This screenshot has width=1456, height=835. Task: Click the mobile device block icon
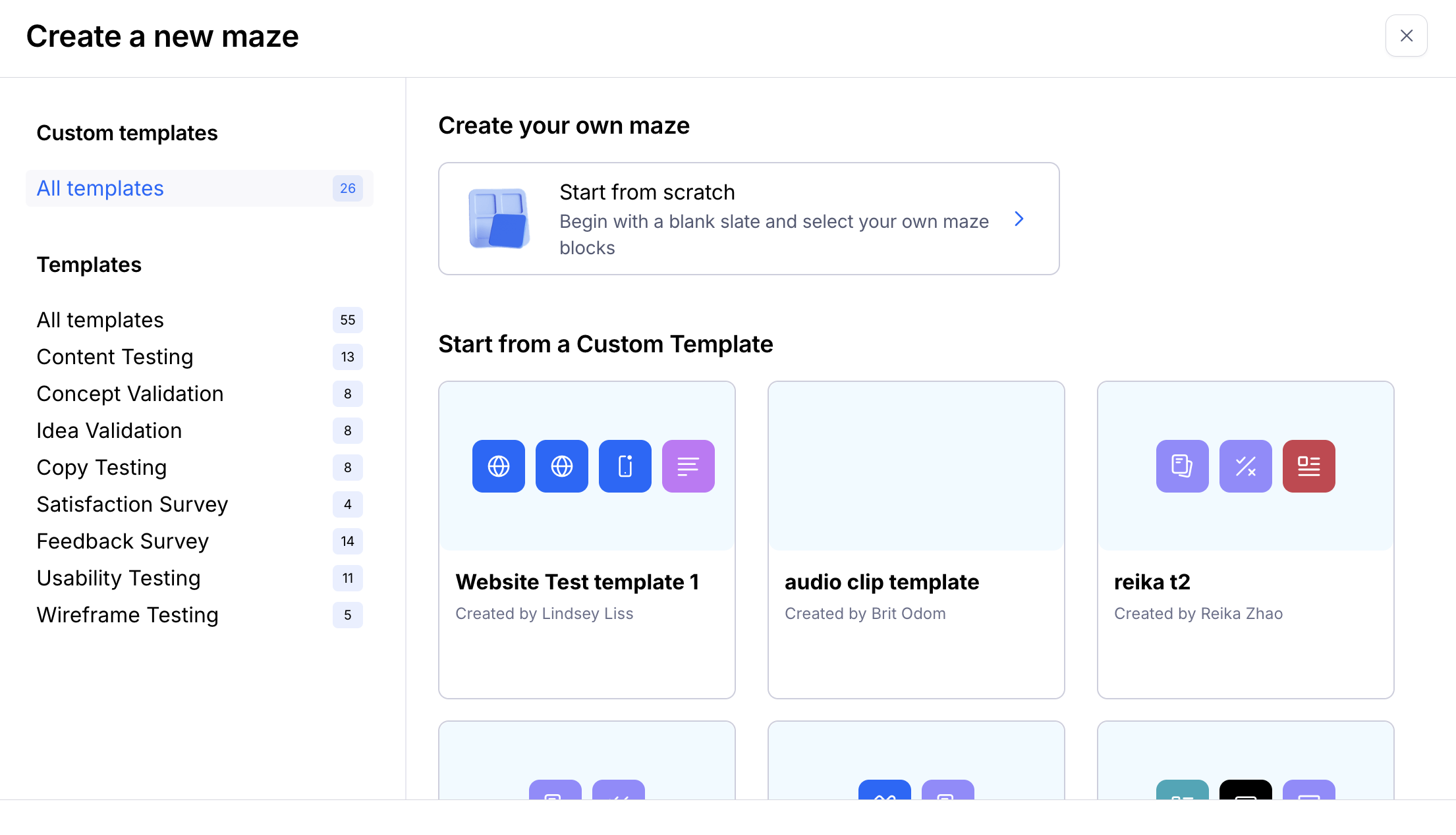(x=625, y=466)
